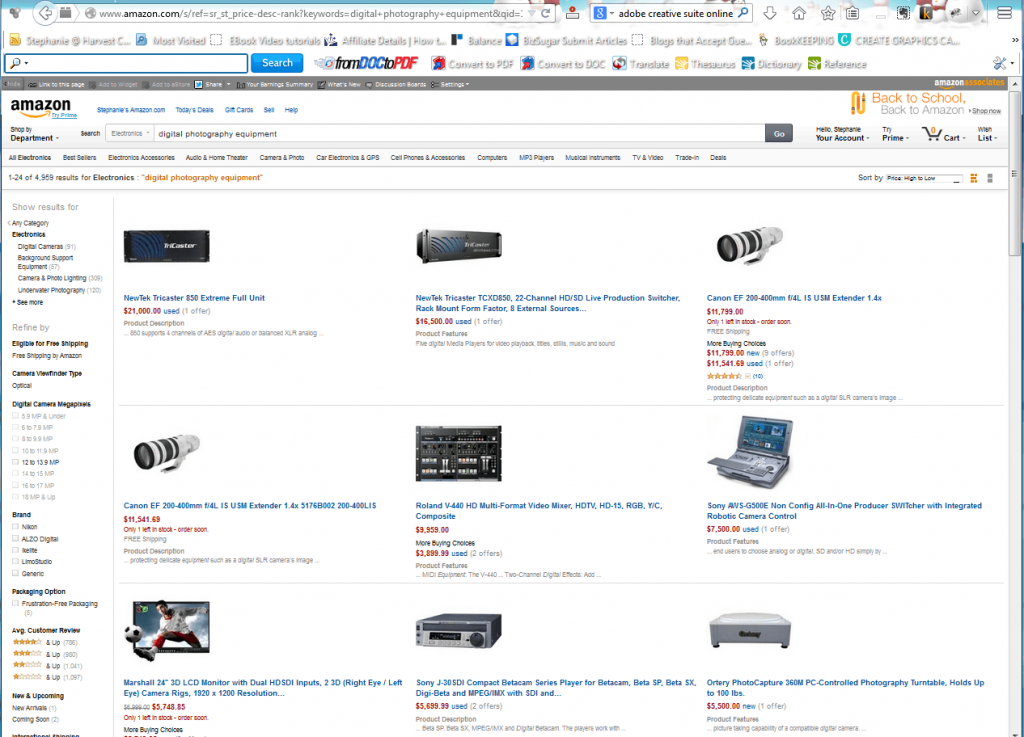Check the 10 to 11.9 MP filter
Image resolution: width=1024 pixels, height=737 pixels.
[x=16, y=450]
